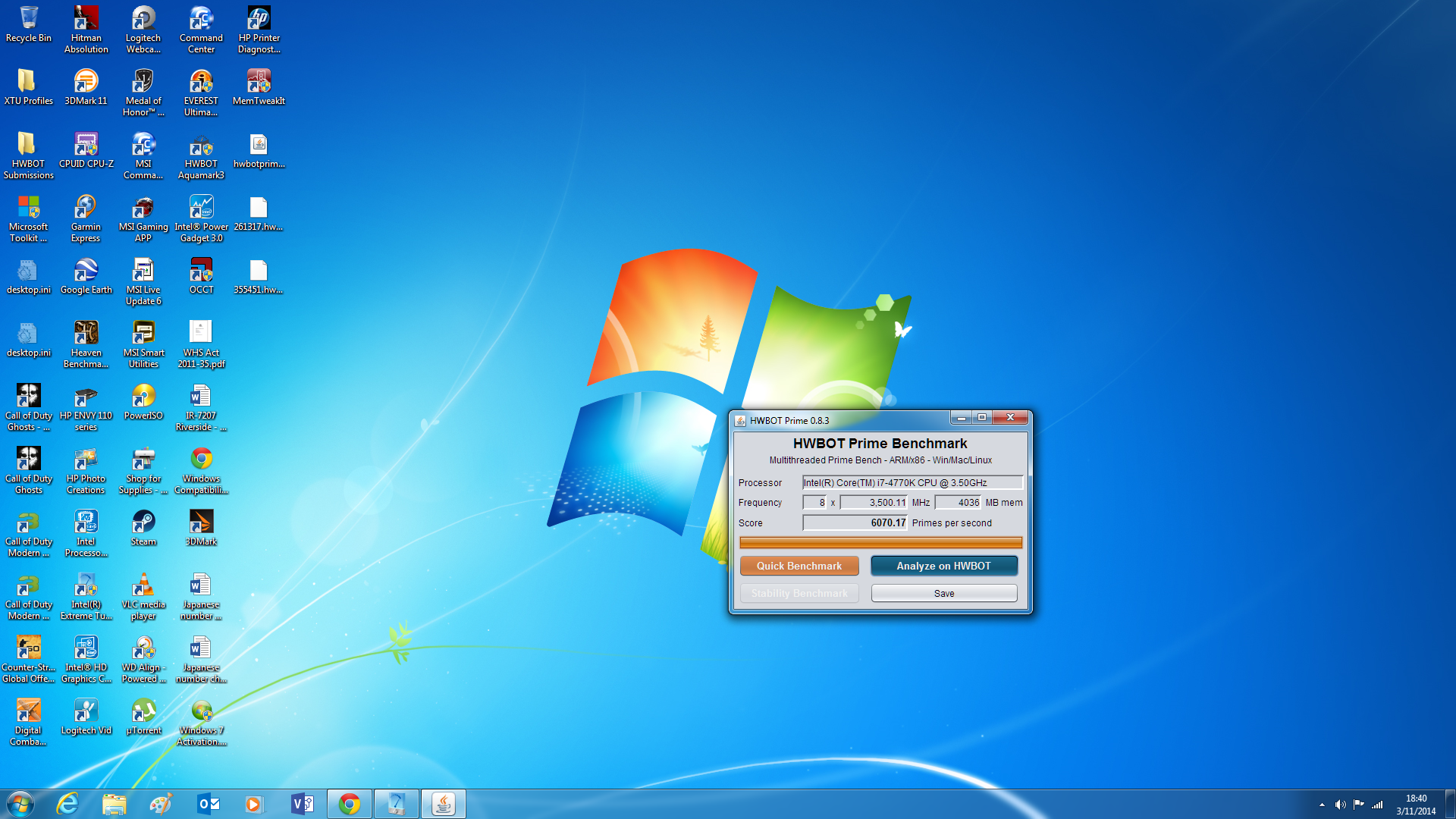Open the network signal tray icon
This screenshot has width=1456, height=819.
(1377, 805)
